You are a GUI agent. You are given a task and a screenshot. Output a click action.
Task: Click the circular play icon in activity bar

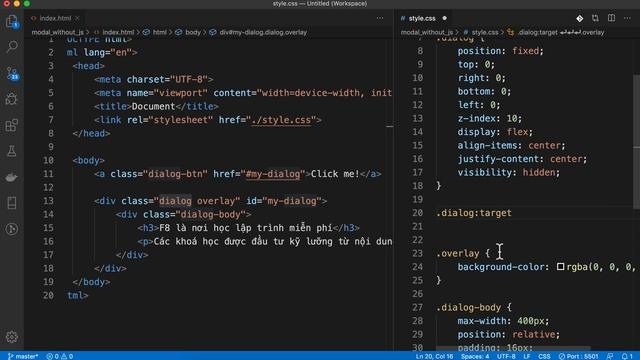(12, 229)
